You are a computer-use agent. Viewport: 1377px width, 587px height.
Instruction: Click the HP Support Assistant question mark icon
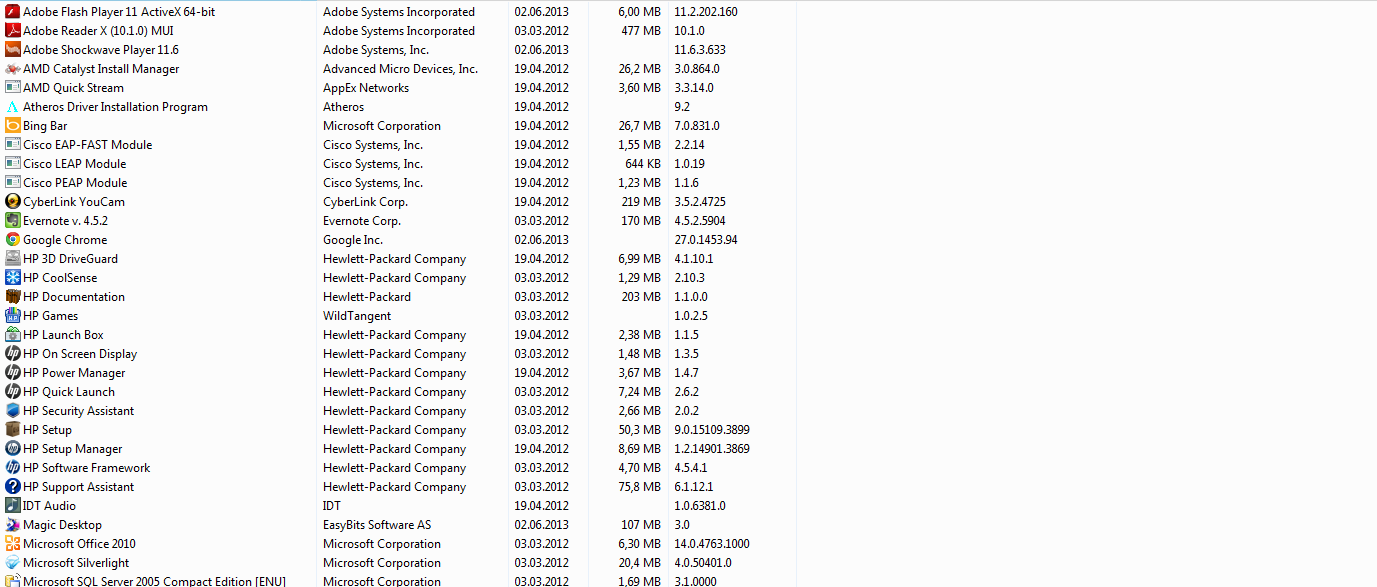(13, 487)
